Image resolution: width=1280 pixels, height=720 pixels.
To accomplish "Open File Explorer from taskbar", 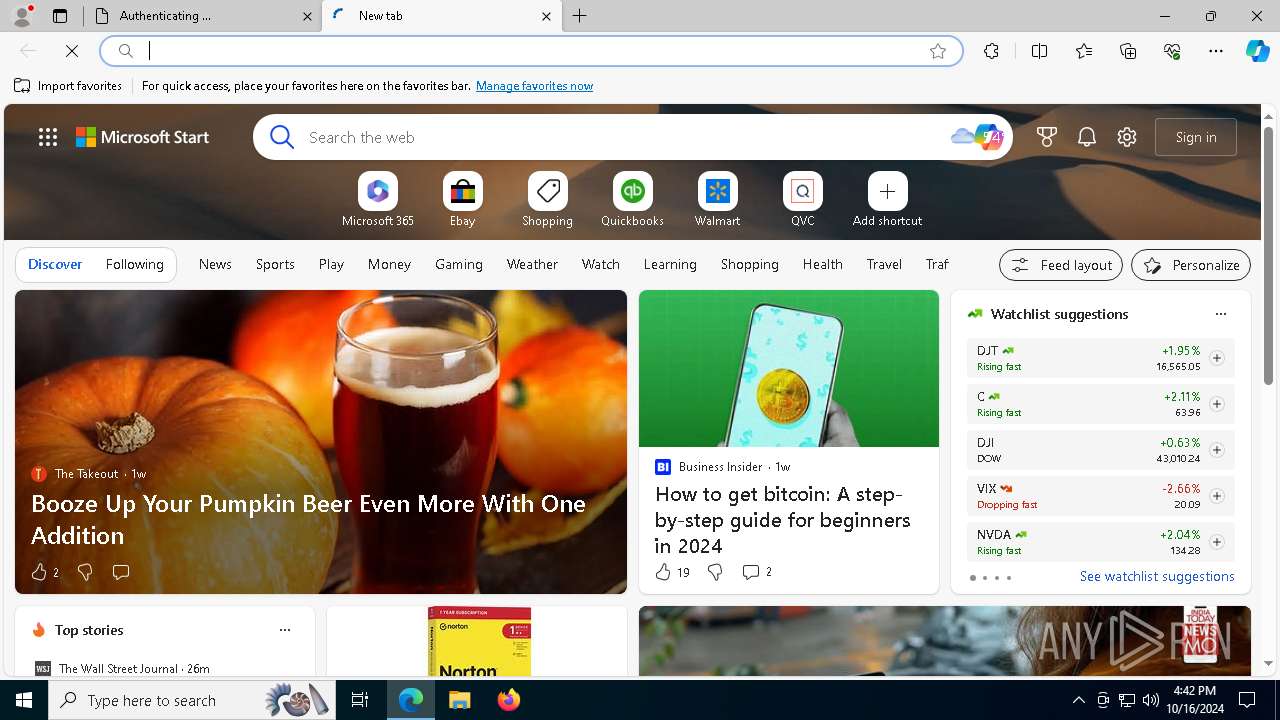I will tap(459, 700).
